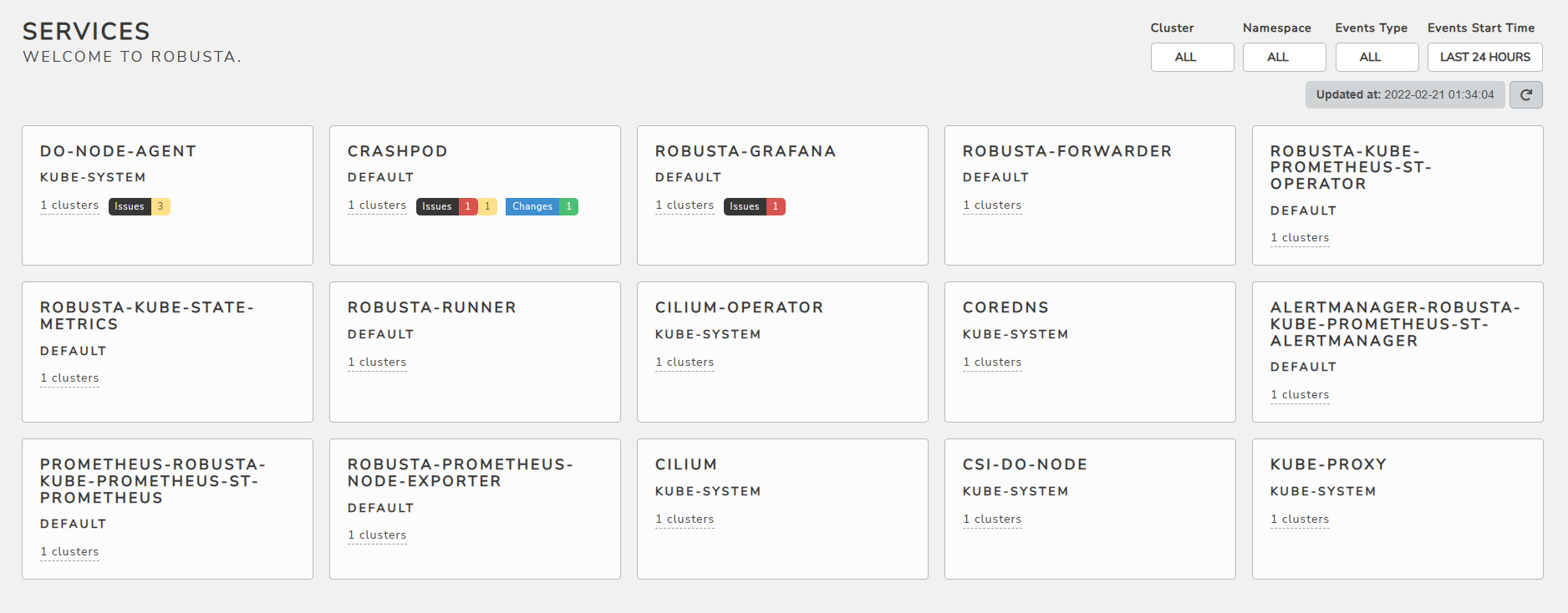Image resolution: width=1568 pixels, height=613 pixels.
Task: Click the Updated at timestamp label
Action: [1404, 94]
